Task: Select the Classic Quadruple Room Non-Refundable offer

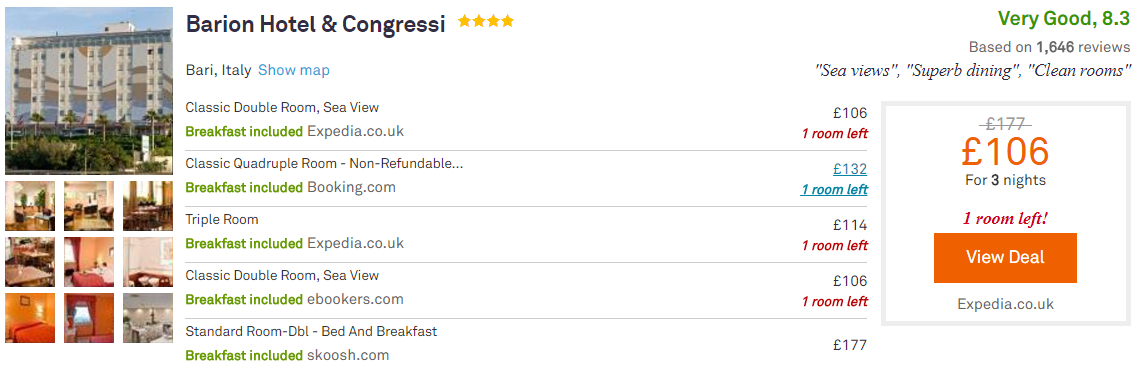Action: point(526,179)
